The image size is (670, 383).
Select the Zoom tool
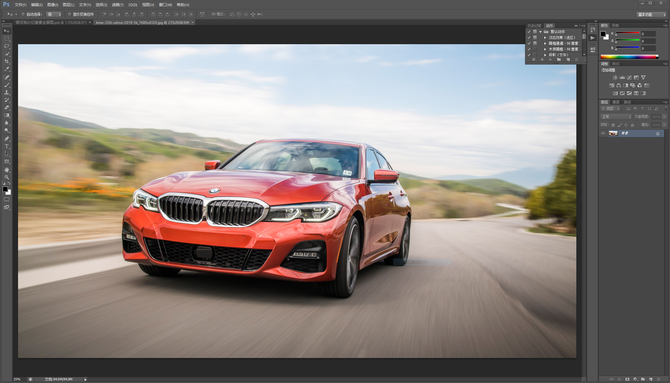[x=6, y=177]
